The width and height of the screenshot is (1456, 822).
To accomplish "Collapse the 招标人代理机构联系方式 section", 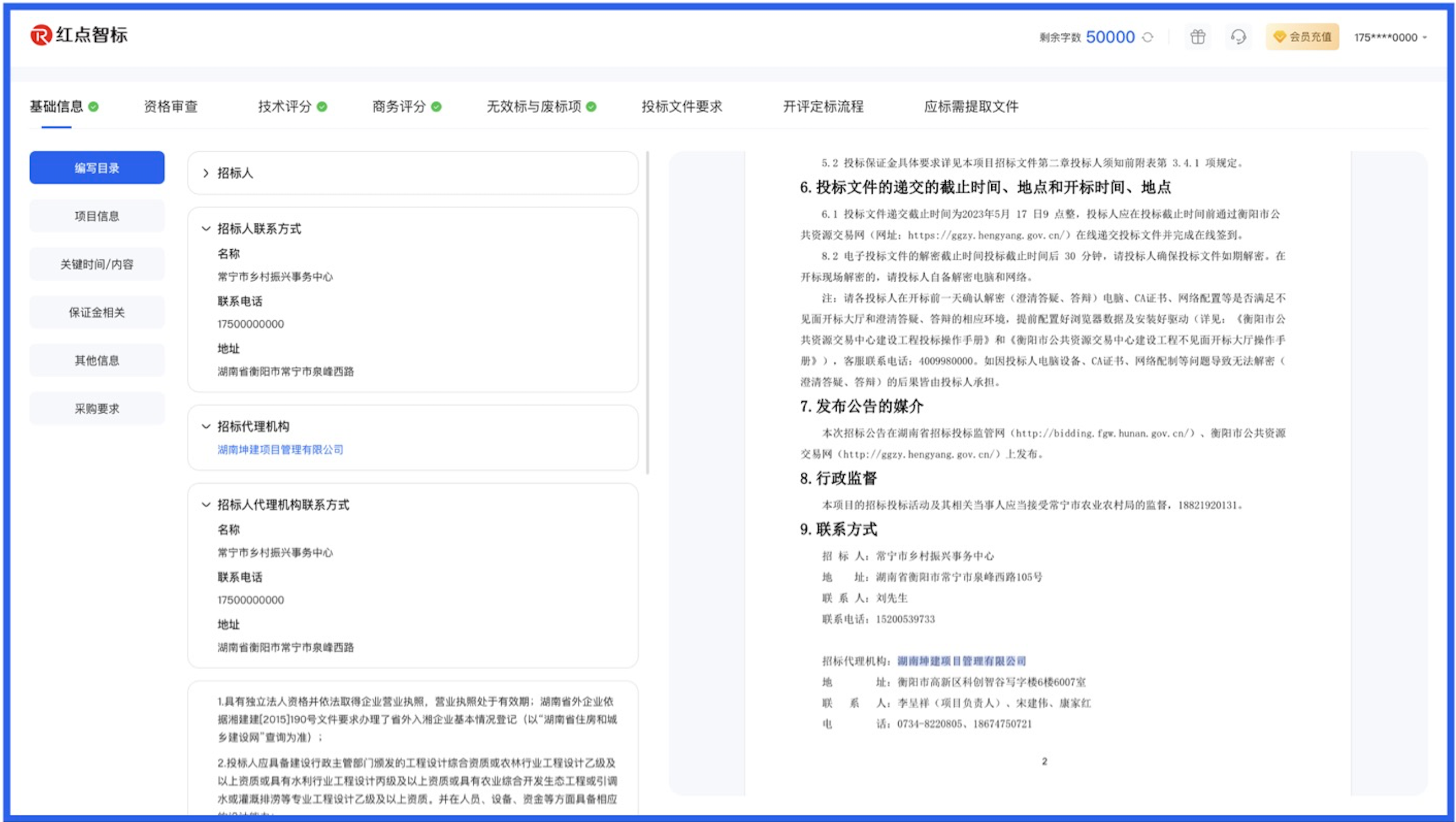I will pos(206,505).
